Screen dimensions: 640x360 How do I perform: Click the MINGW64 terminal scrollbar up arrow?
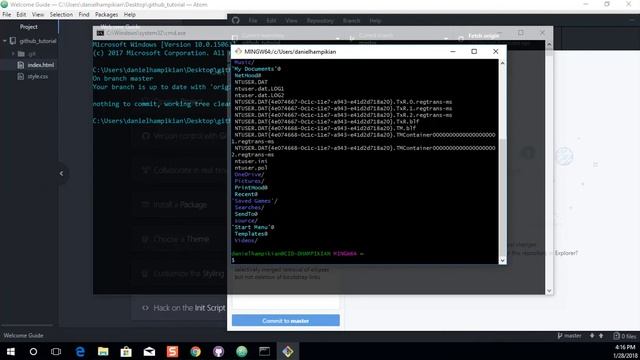(x=502, y=63)
